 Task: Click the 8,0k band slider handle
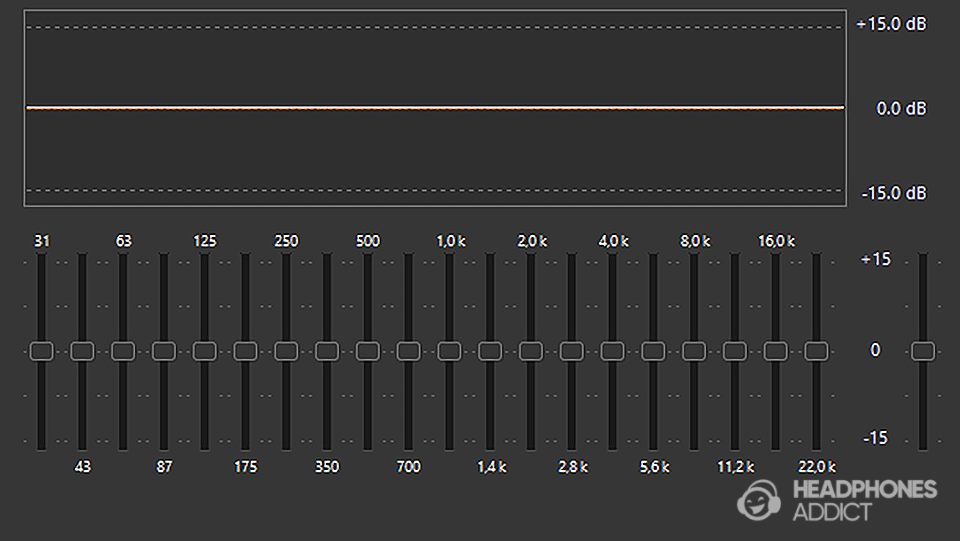pos(694,351)
